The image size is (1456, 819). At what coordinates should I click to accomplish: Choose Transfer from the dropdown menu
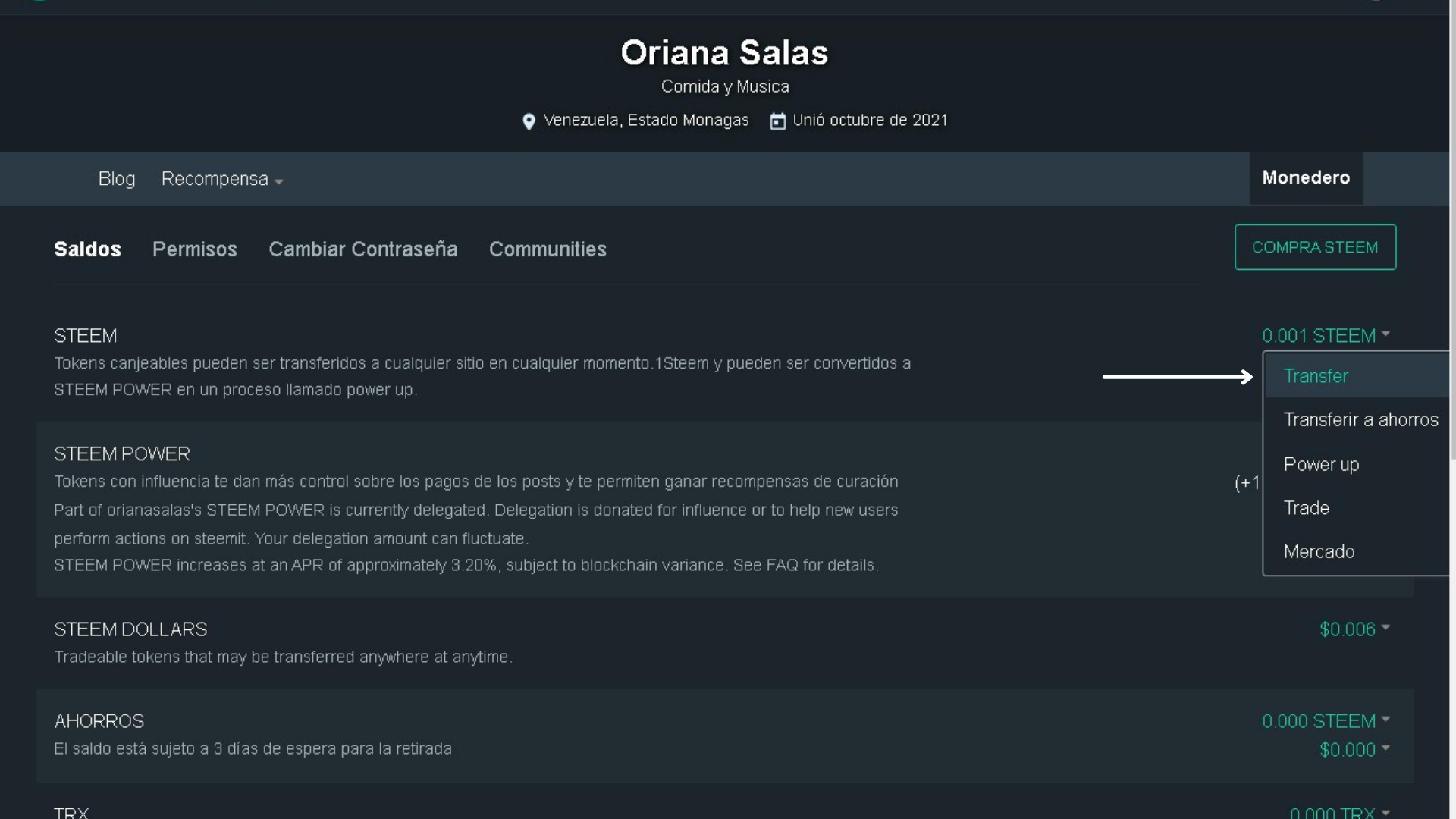coord(1316,376)
